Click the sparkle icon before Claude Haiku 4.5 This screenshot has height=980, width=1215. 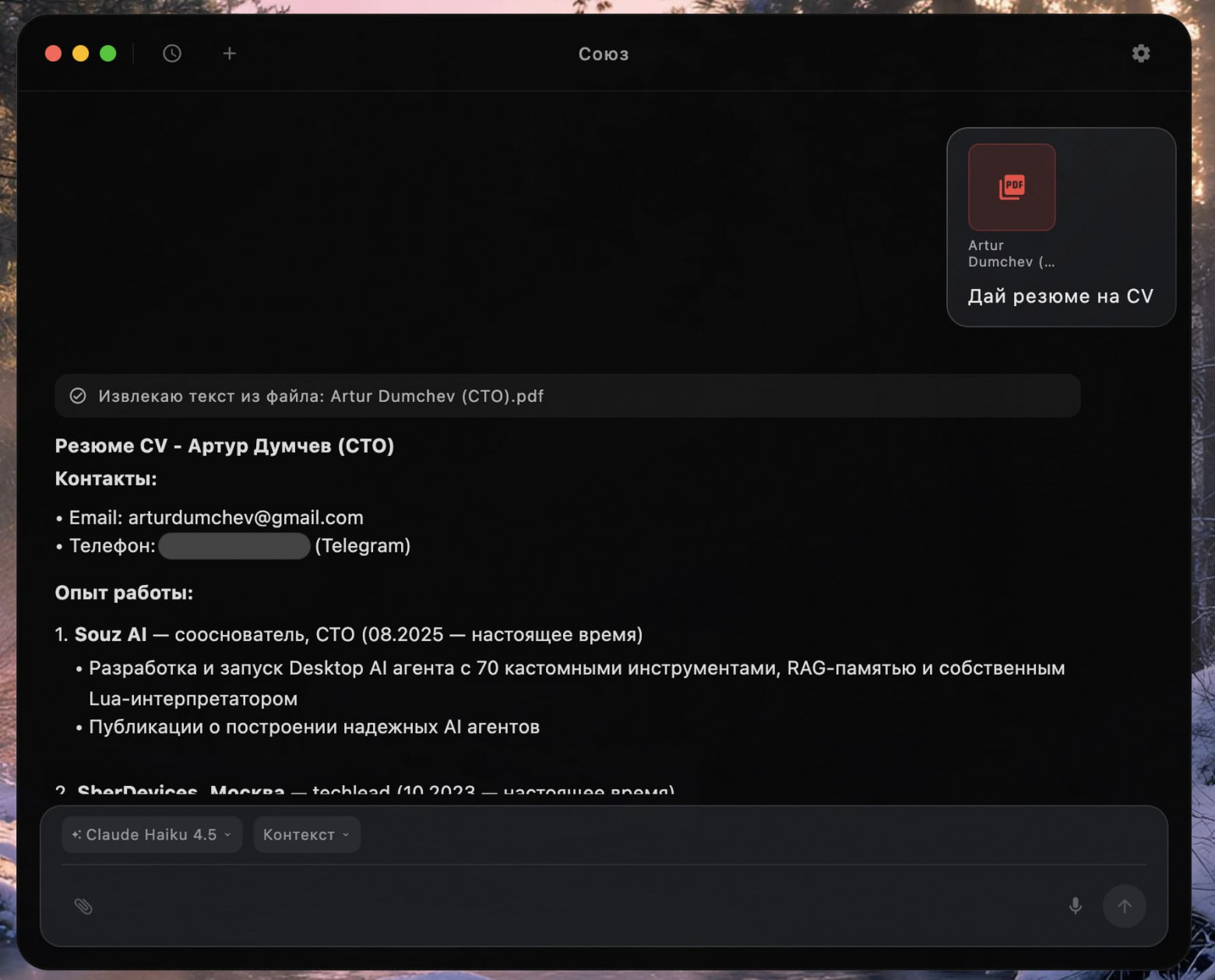point(76,834)
